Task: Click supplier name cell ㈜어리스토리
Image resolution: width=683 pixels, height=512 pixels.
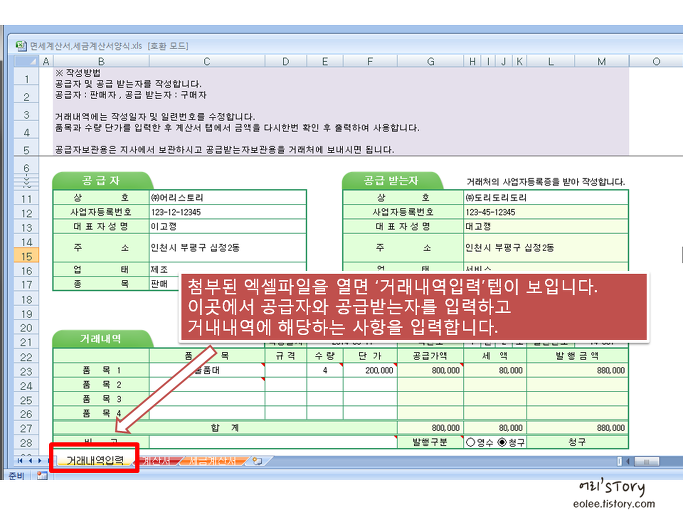Action: point(227,197)
